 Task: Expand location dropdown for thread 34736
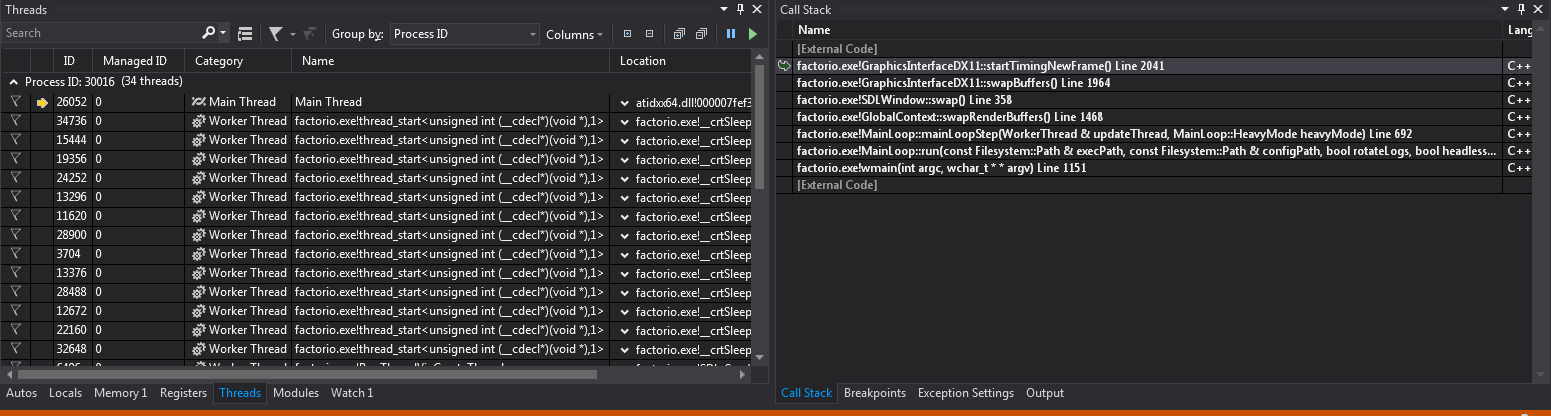pos(624,122)
